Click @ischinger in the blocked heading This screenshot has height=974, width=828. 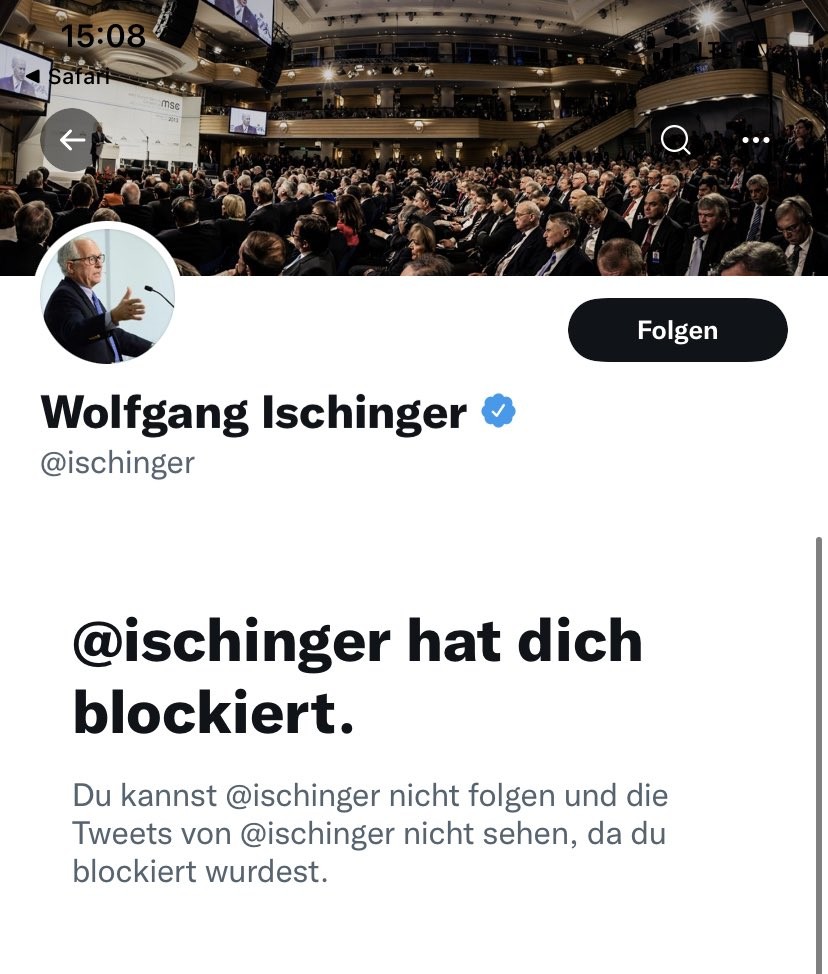(230, 641)
